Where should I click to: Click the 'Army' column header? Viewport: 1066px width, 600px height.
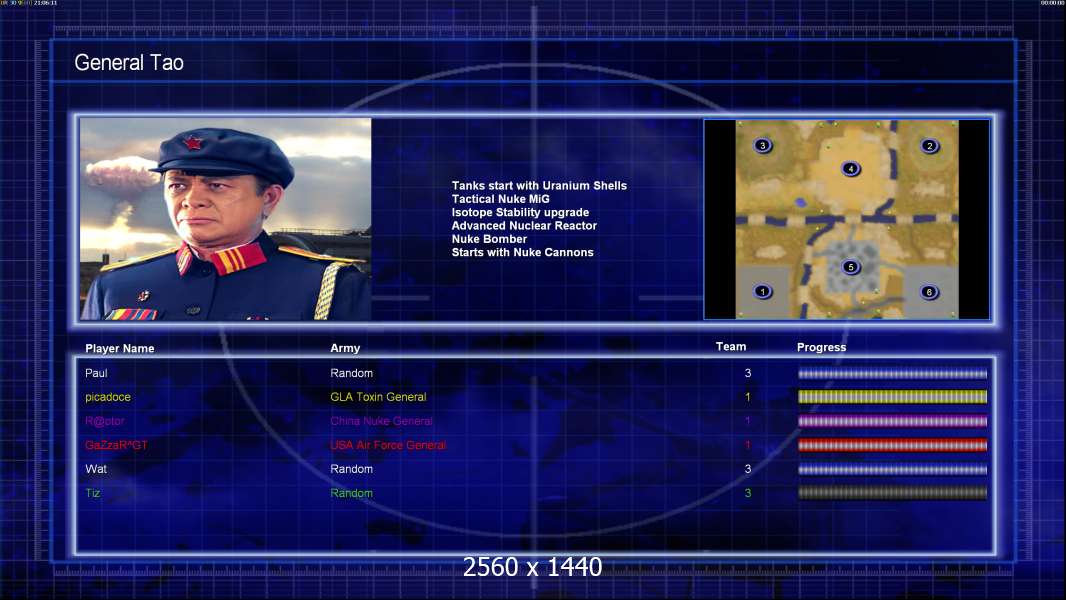pos(345,348)
